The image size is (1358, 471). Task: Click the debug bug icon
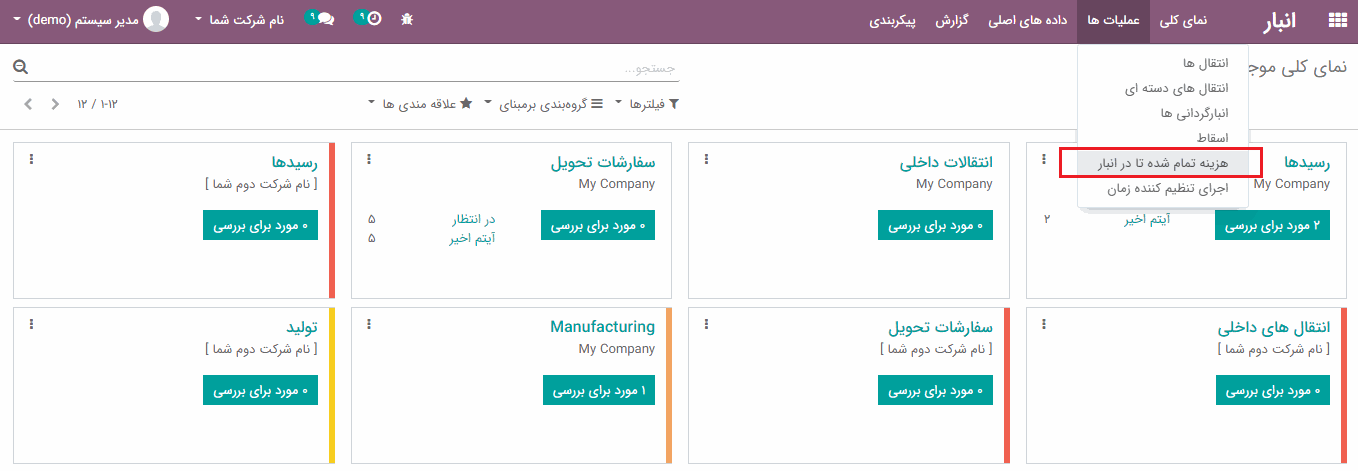coord(406,19)
